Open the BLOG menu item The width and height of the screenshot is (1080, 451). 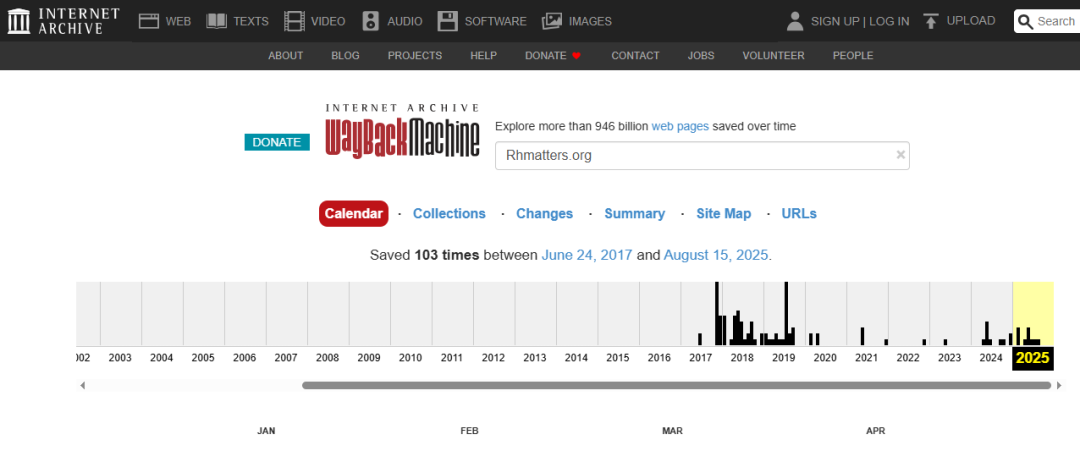click(345, 56)
